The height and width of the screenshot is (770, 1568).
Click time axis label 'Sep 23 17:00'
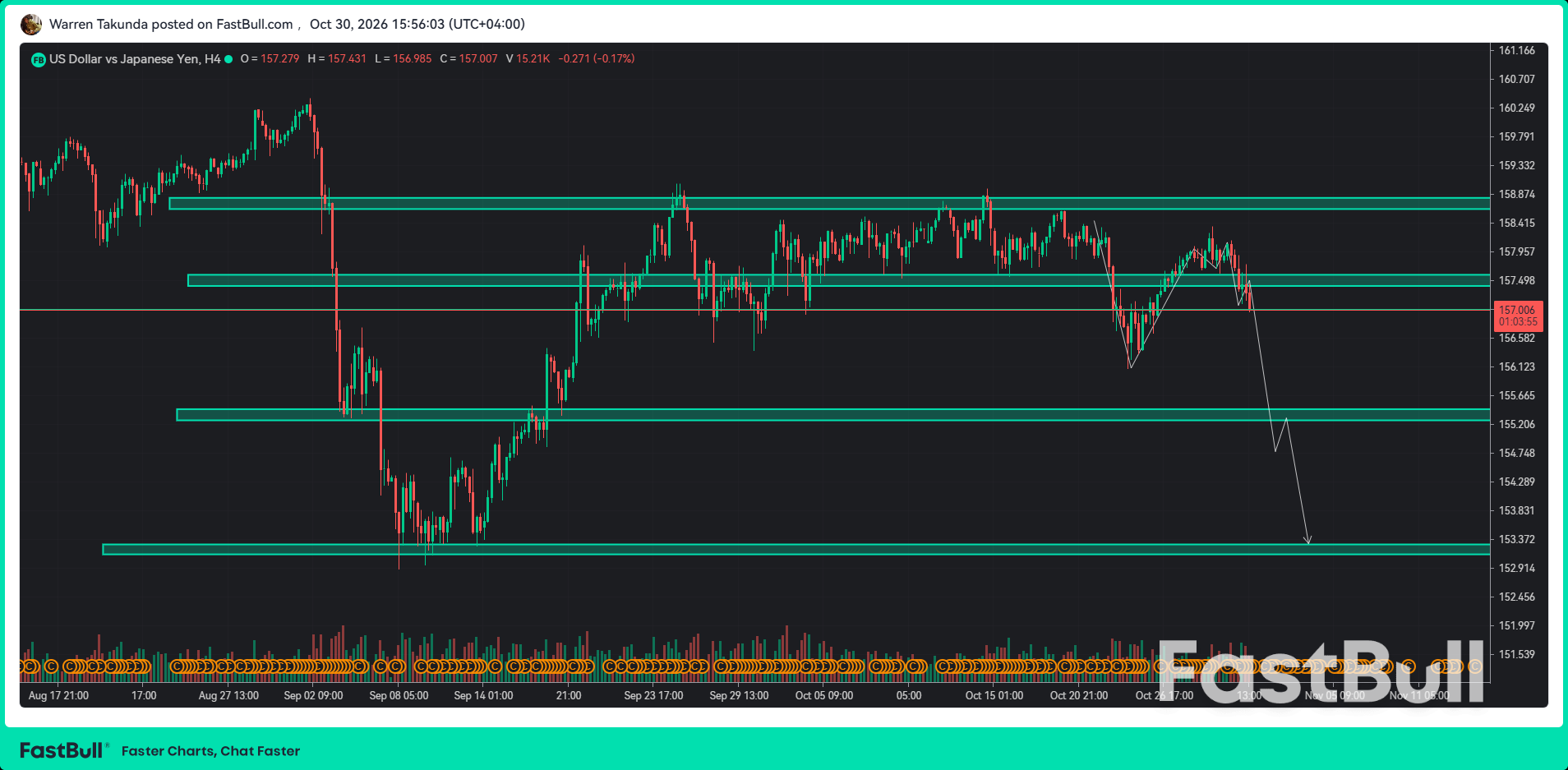click(653, 696)
